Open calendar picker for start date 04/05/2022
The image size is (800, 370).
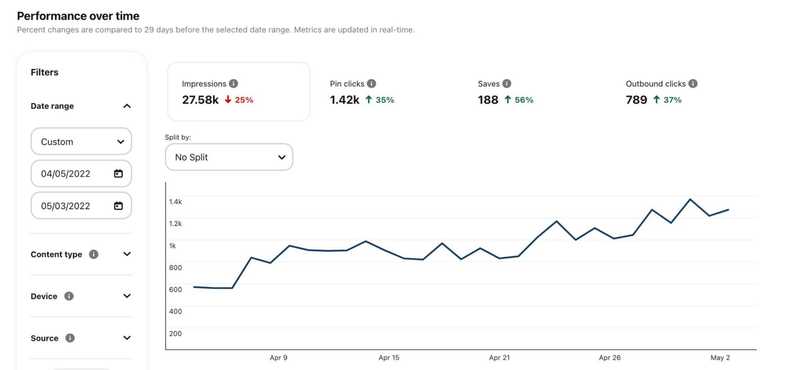coord(118,174)
